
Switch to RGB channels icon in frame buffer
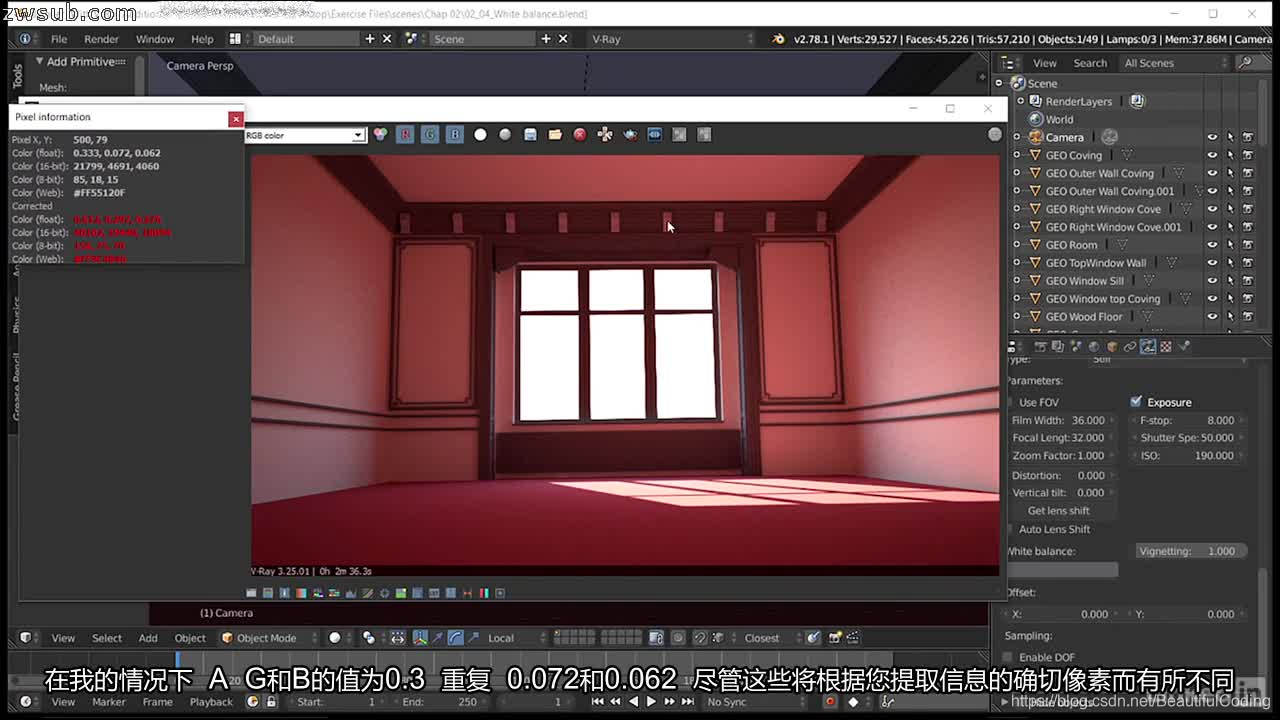(380, 134)
